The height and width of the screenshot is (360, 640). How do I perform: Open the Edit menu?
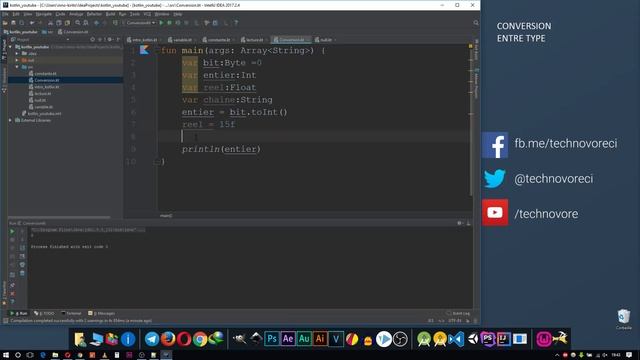pyautogui.click(x=16, y=14)
